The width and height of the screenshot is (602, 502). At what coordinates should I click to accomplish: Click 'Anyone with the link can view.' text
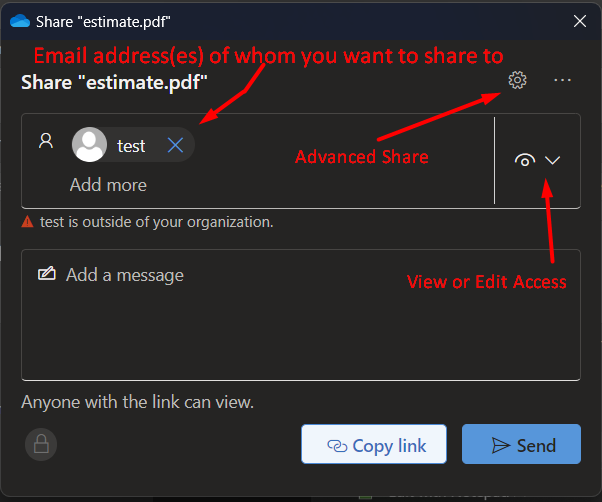(x=137, y=402)
